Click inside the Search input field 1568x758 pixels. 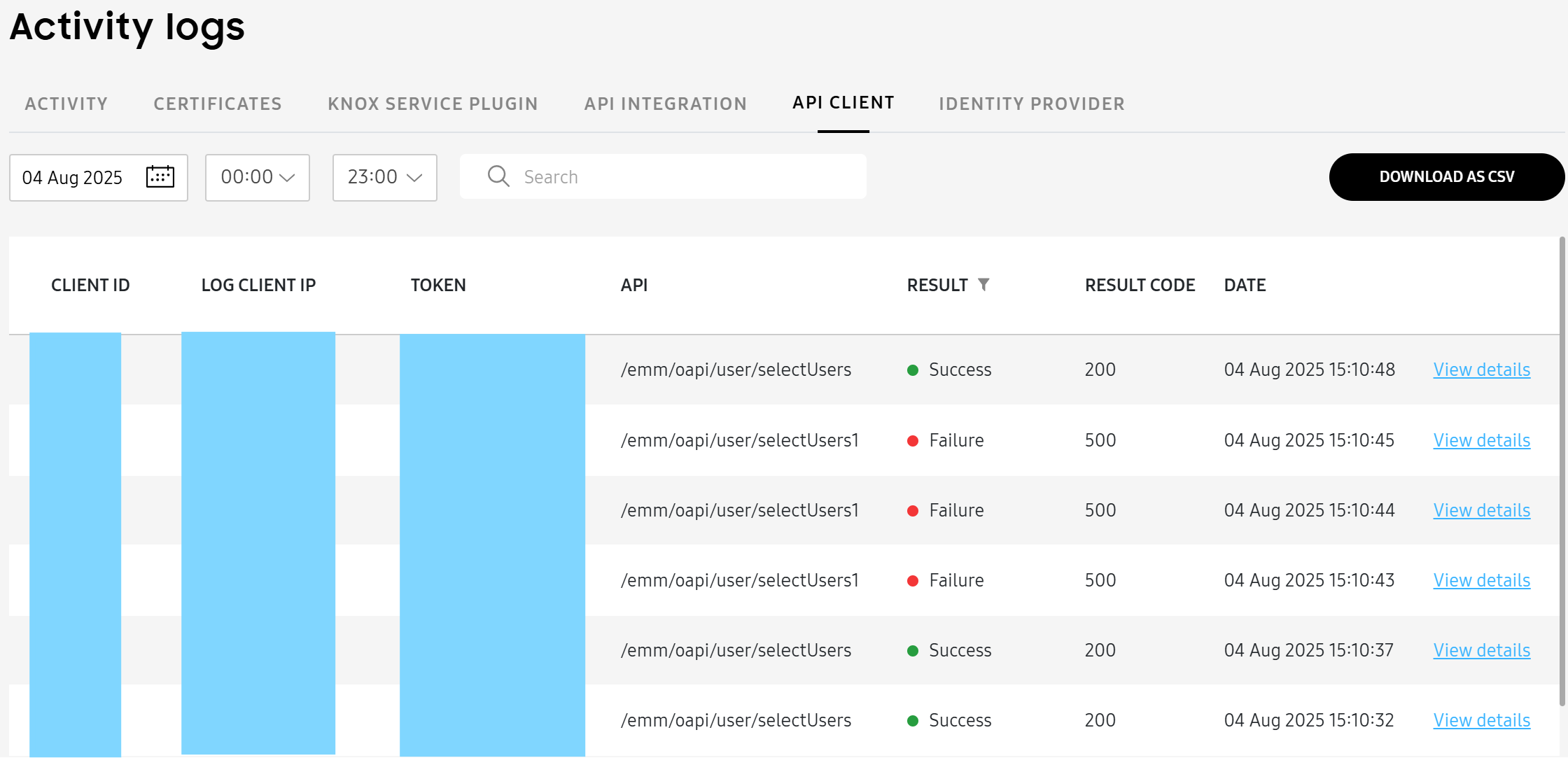point(665,176)
